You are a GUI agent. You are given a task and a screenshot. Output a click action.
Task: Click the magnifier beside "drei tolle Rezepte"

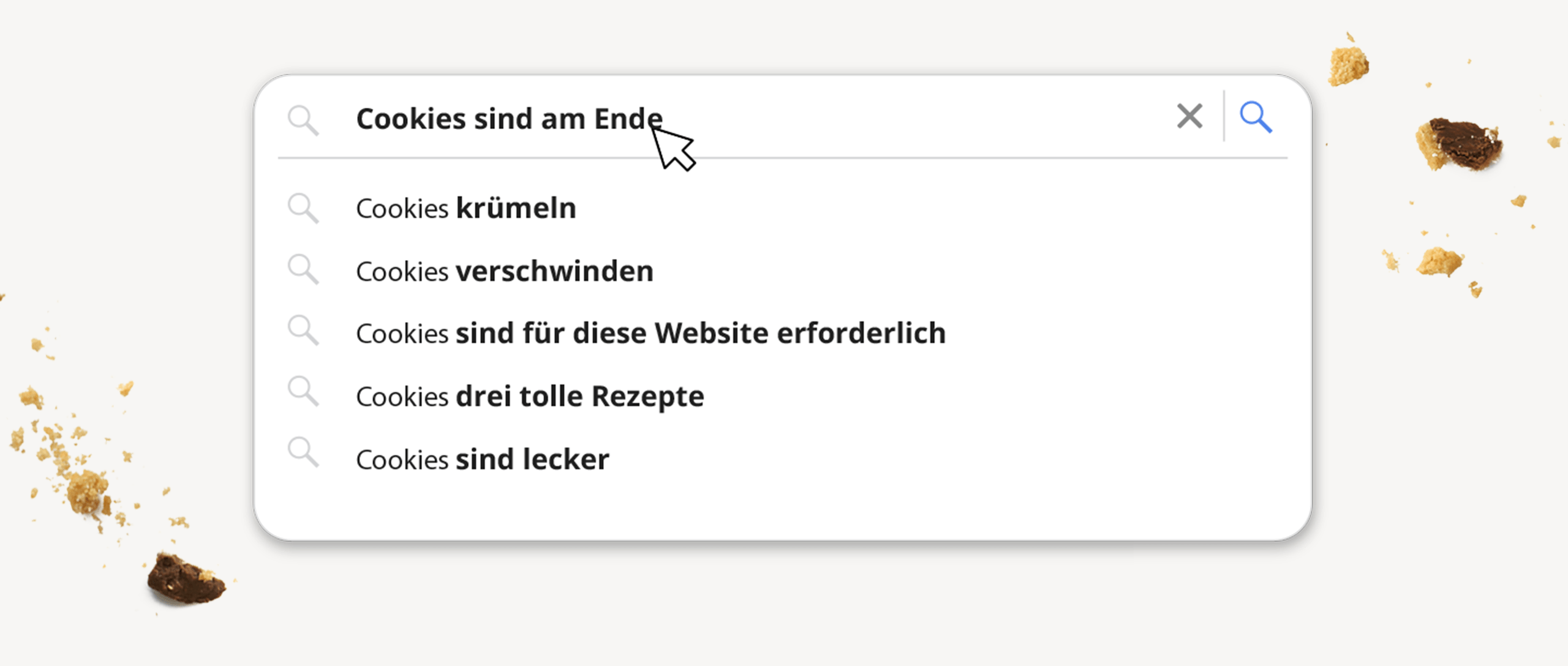click(x=303, y=392)
